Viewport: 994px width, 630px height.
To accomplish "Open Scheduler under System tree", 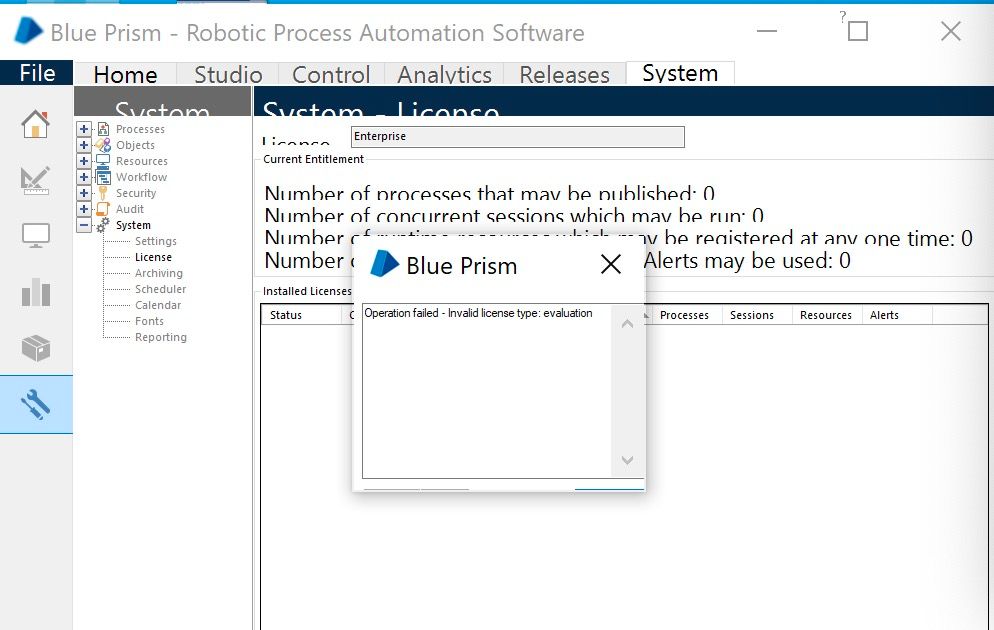I will pos(160,289).
